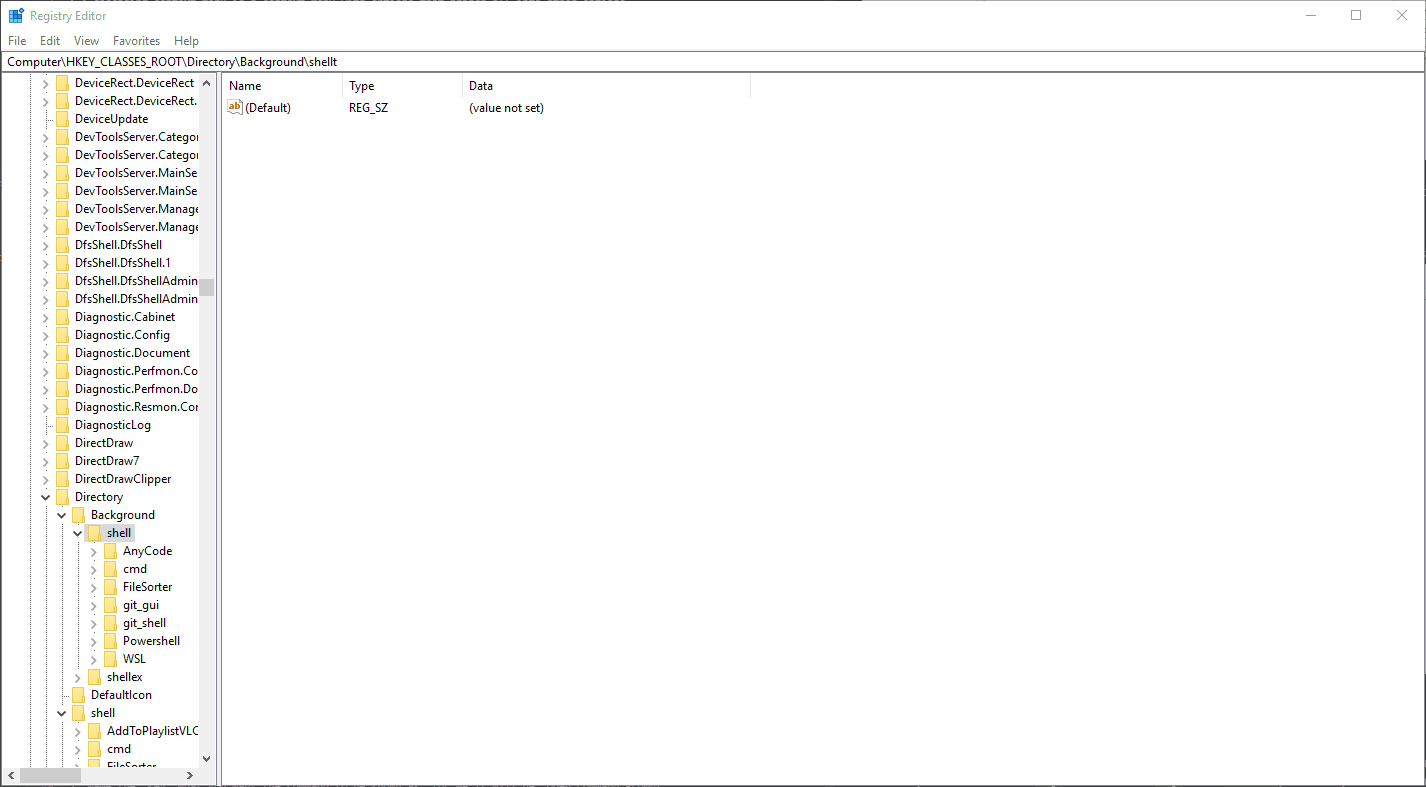Click the AnyCode folder icon
Screen dimensions: 1426x787
110,550
